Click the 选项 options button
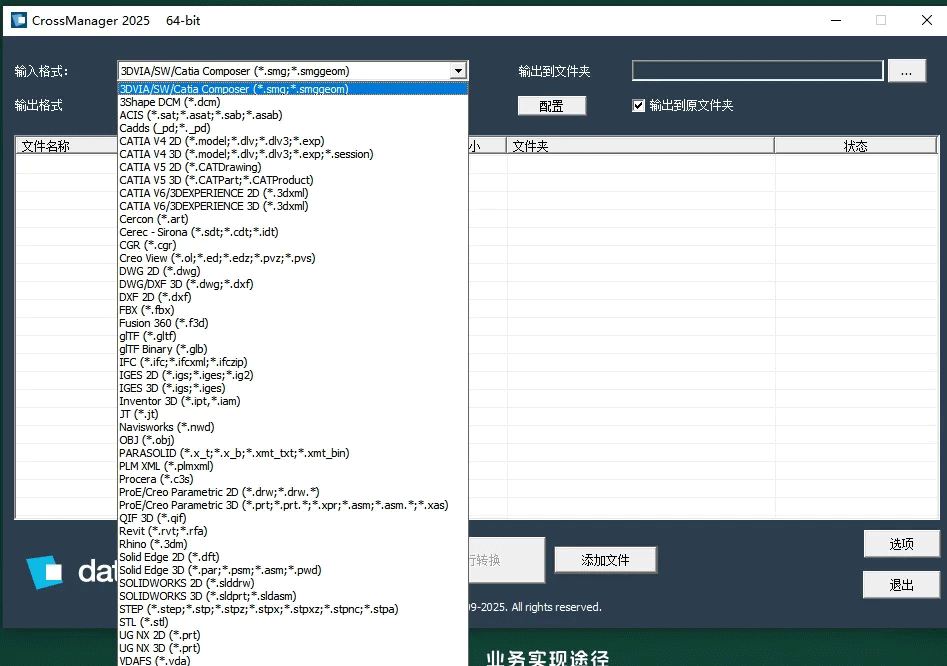 (899, 543)
